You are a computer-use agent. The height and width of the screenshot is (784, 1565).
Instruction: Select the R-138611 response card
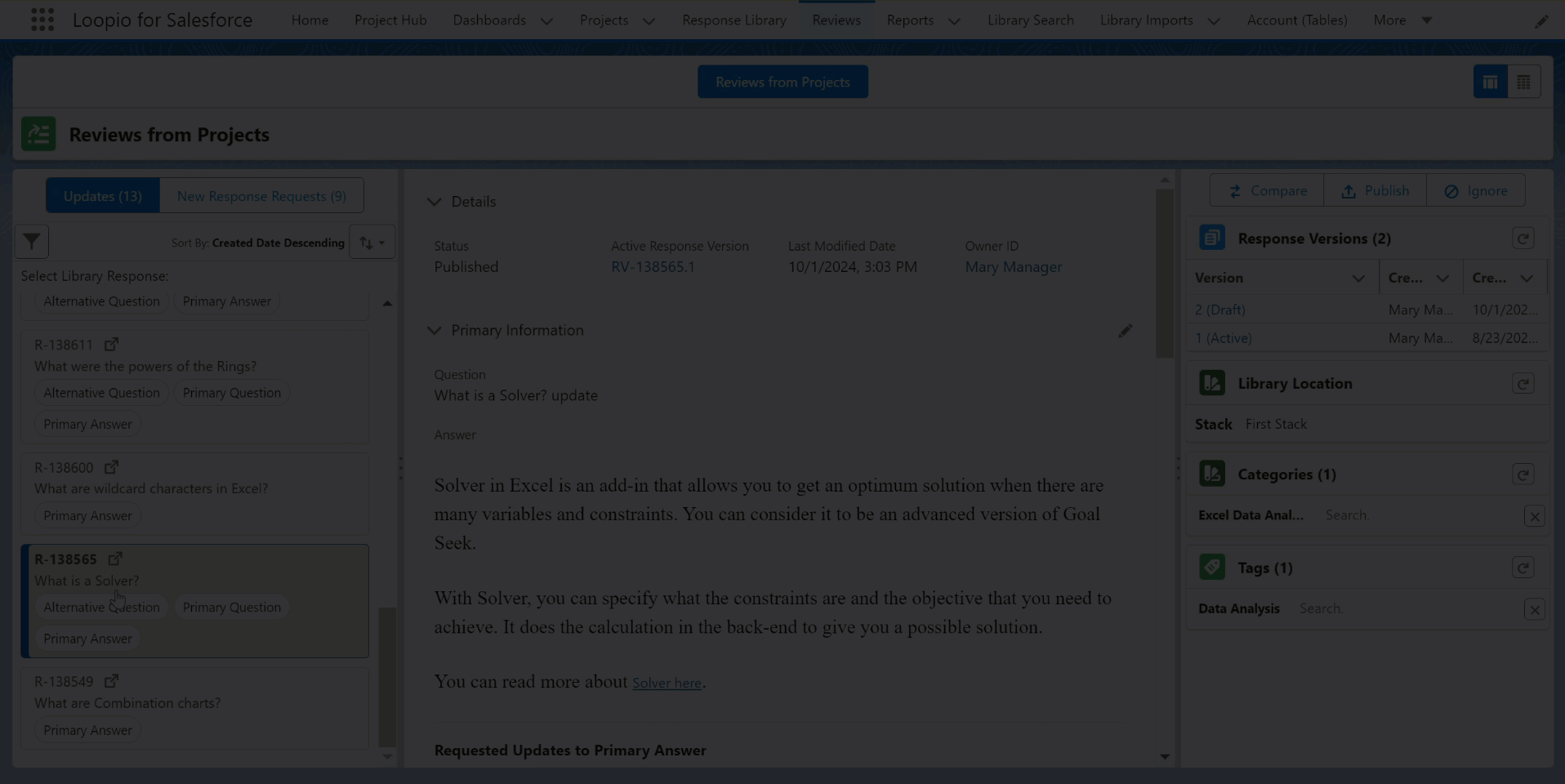pos(194,385)
